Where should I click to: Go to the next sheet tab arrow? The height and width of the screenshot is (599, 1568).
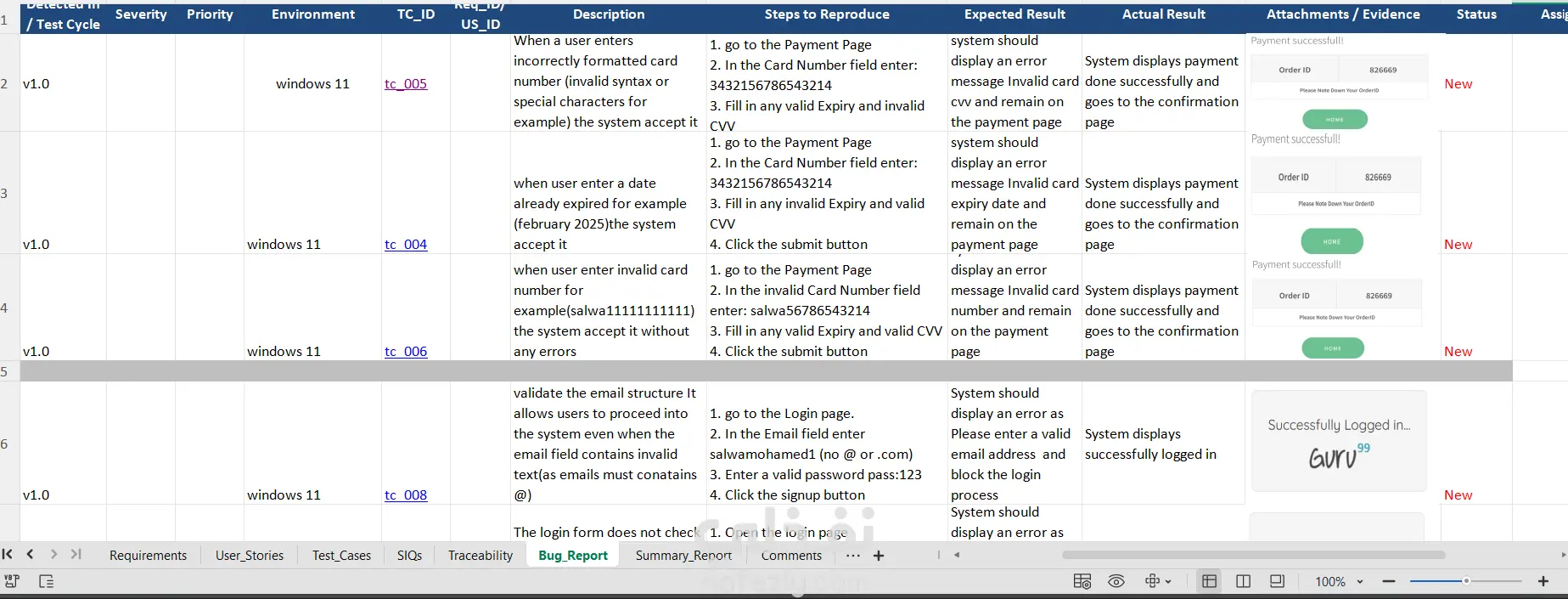tap(53, 554)
